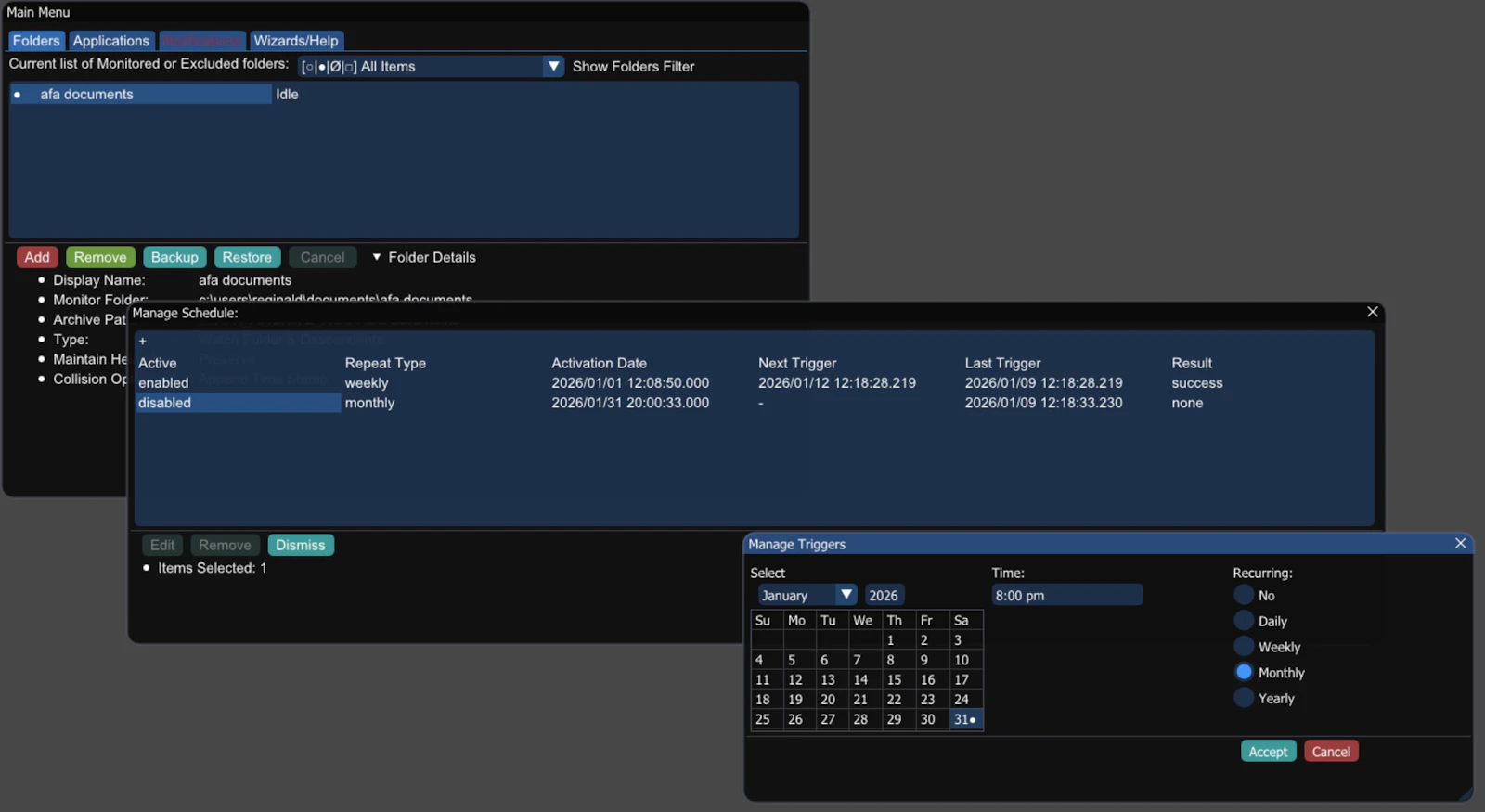The image size is (1485, 812).
Task: Click the status dot beside afa documents
Action: [x=18, y=95]
